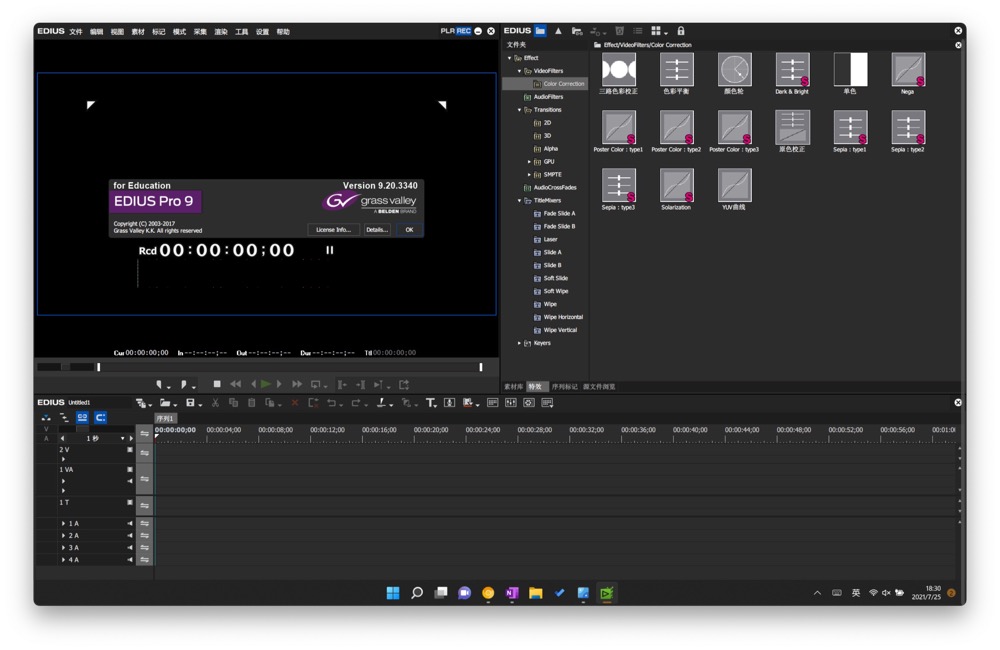Switch to the 素材库 tab
Image resolution: width=1000 pixels, height=650 pixels.
click(x=513, y=387)
